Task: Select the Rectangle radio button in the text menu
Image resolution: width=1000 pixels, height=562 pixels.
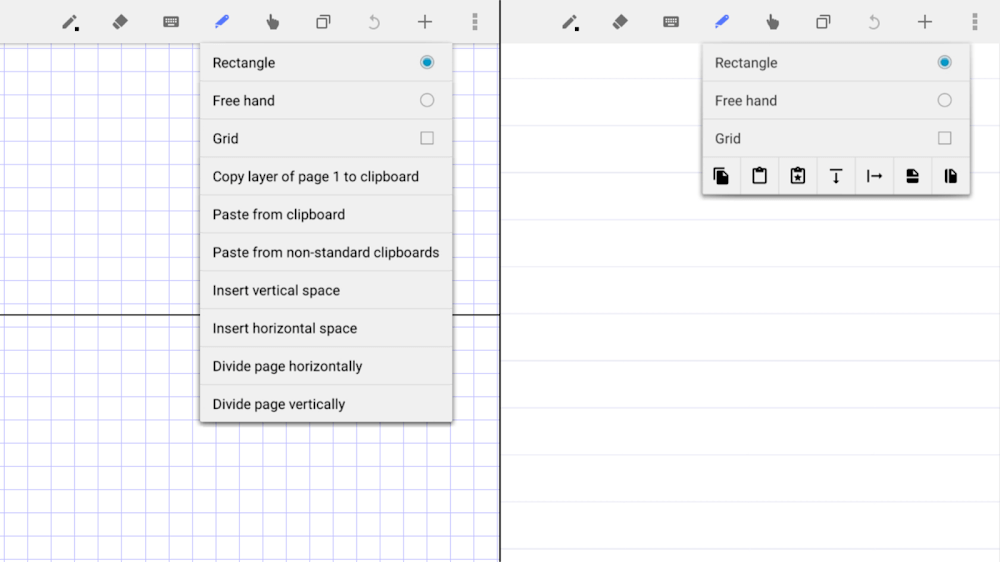Action: 427,62
